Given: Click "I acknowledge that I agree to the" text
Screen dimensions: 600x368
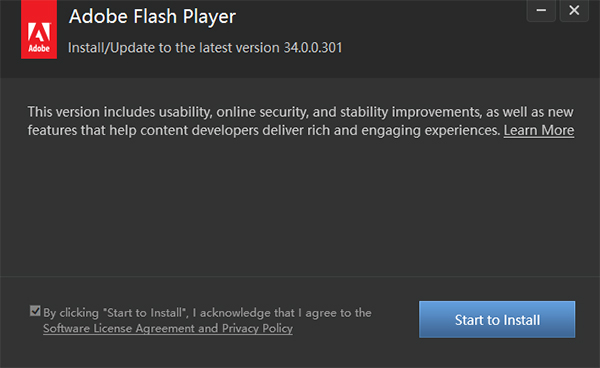Looking at the screenshot, I should click(x=282, y=313).
